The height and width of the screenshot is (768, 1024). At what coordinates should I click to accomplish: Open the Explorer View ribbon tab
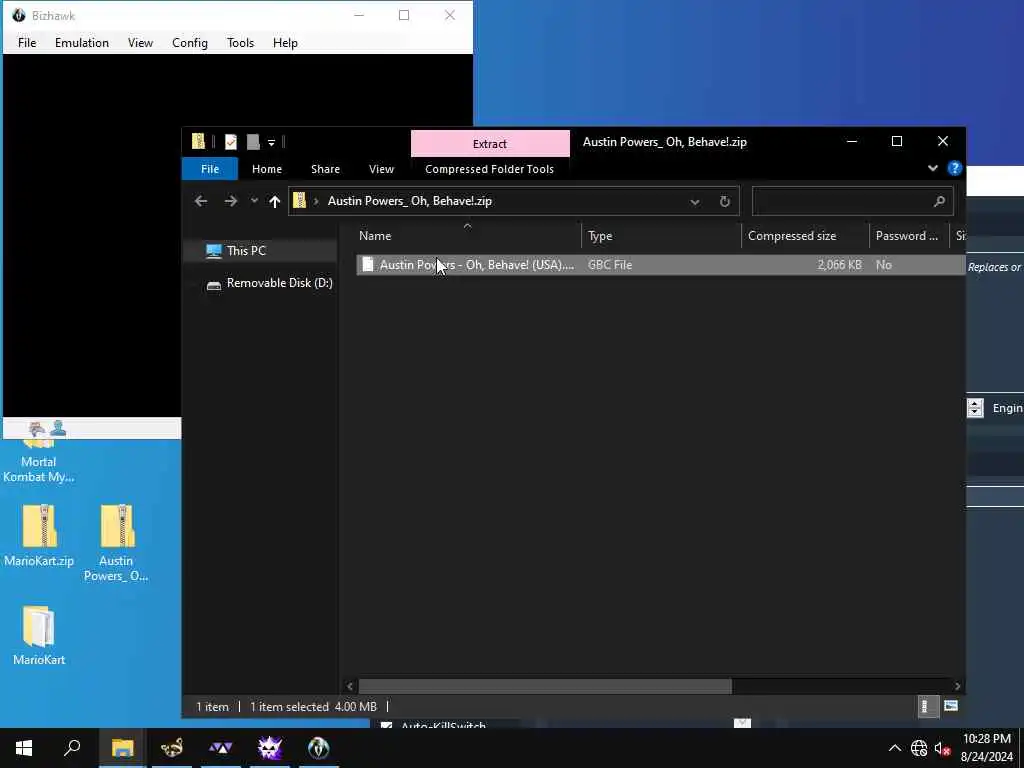(381, 168)
